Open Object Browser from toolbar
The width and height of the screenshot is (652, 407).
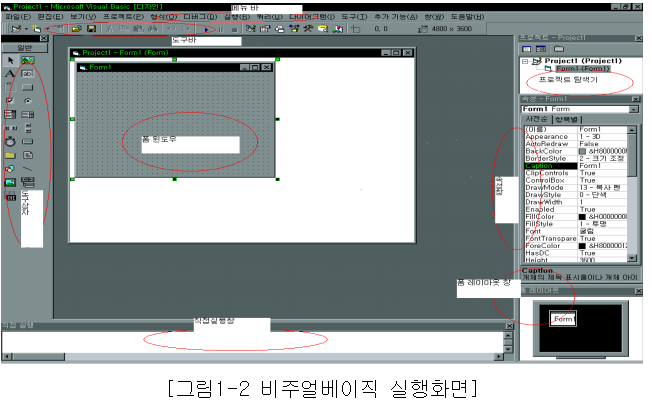pyautogui.click(x=294, y=29)
